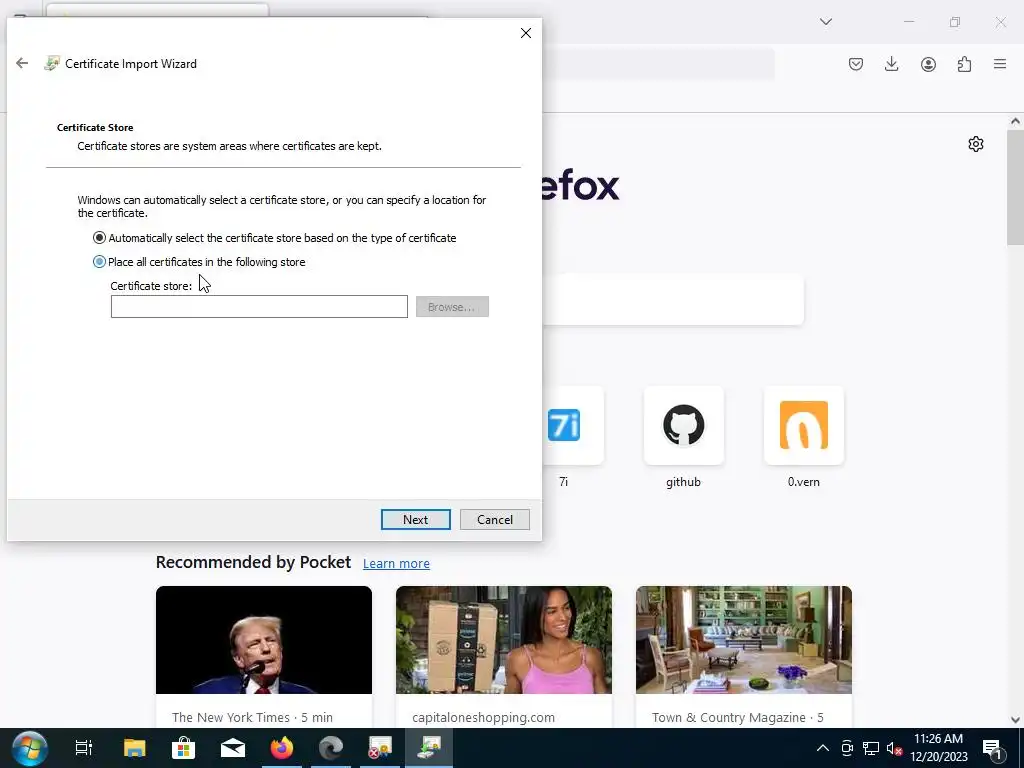Click Firefox address bar
Image resolution: width=1024 pixels, height=768 pixels.
pos(658,64)
